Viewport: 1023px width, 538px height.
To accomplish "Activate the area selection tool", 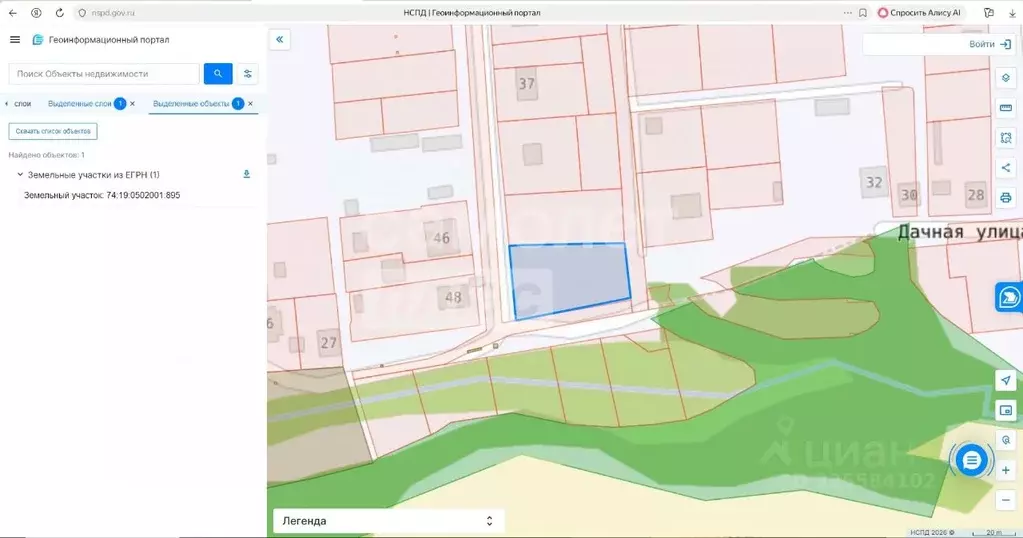I will click(1006, 138).
